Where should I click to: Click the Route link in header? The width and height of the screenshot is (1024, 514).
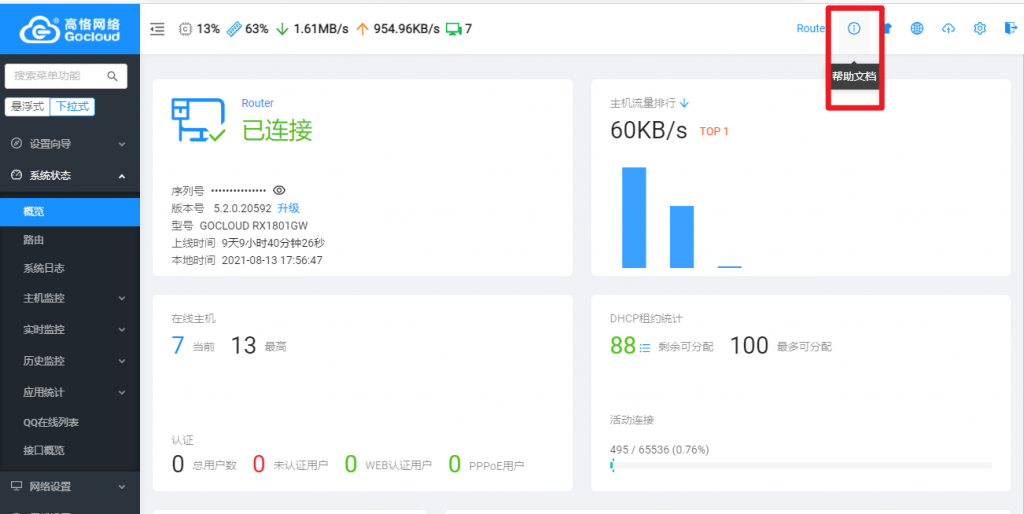click(810, 28)
